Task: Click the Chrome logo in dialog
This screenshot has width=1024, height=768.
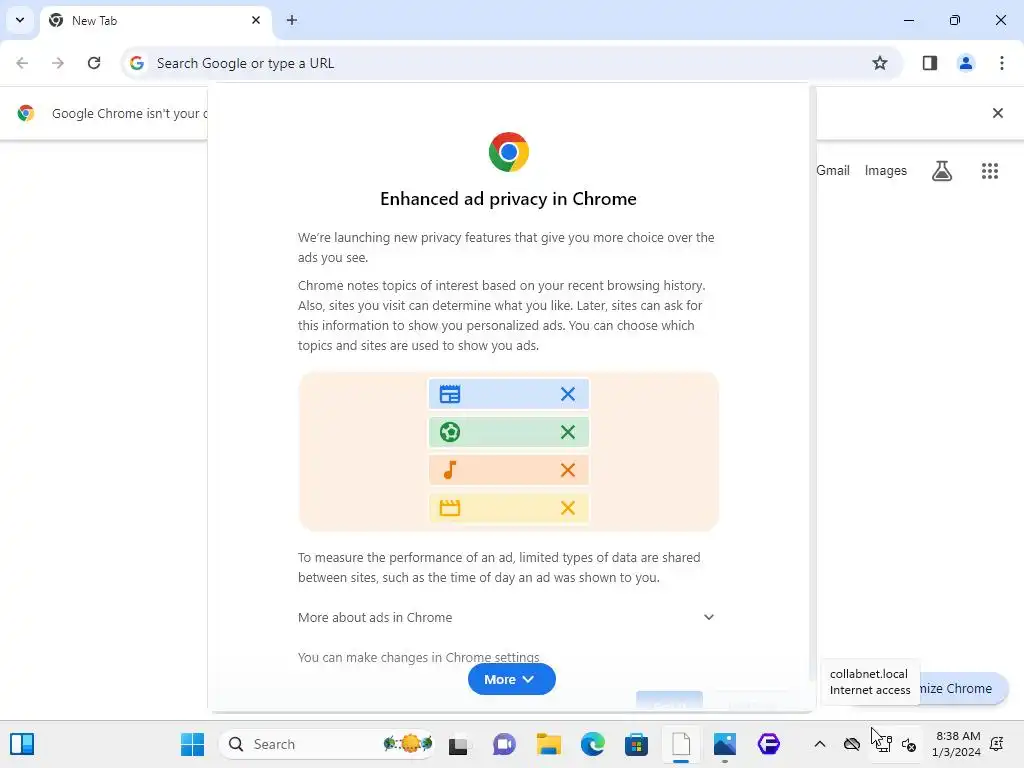Action: click(509, 152)
